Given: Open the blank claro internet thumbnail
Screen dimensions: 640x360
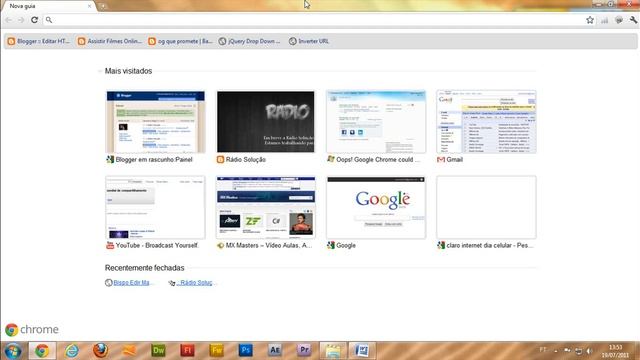Looking at the screenshot, I should 486,207.
